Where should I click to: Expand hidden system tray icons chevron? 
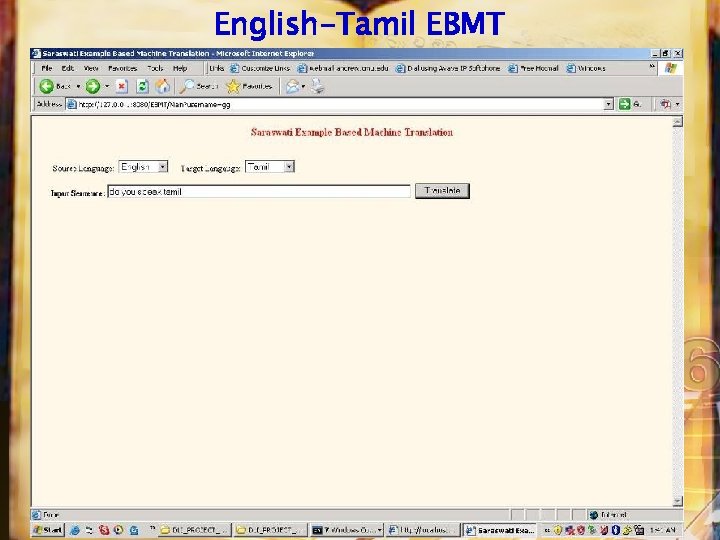point(547,530)
